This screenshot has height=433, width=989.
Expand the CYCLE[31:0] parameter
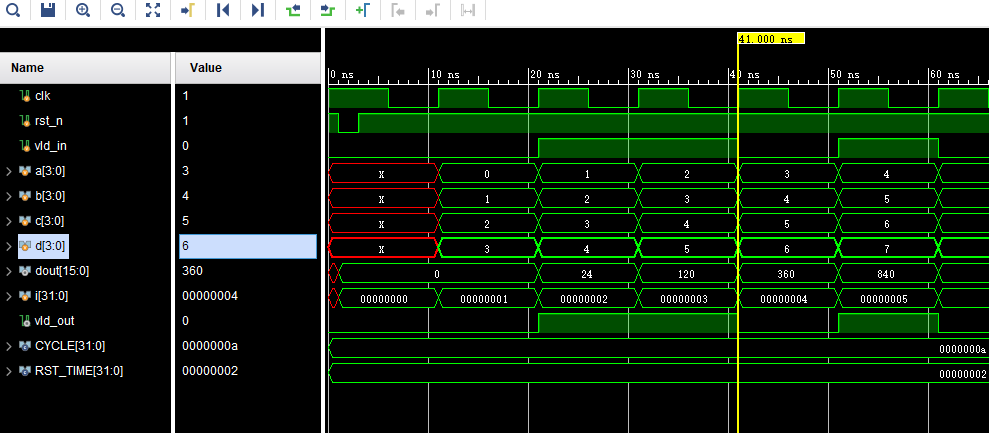(9, 346)
